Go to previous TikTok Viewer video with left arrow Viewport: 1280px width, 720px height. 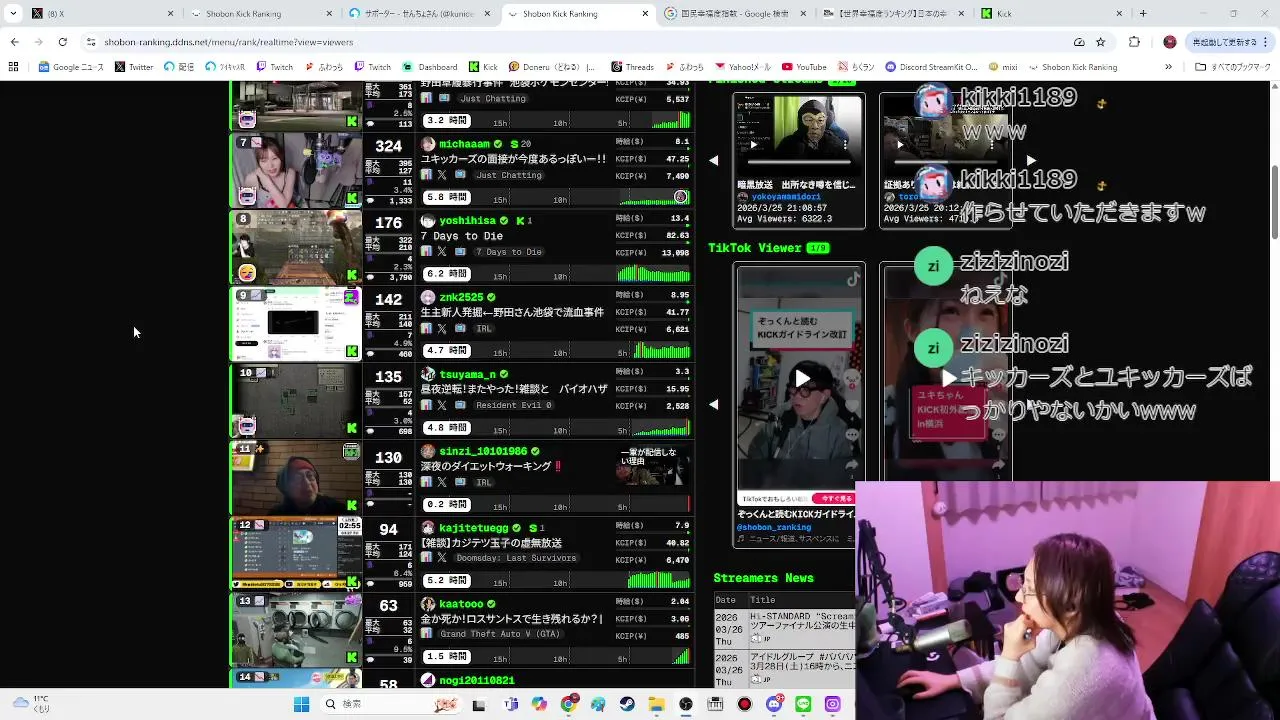pos(713,405)
